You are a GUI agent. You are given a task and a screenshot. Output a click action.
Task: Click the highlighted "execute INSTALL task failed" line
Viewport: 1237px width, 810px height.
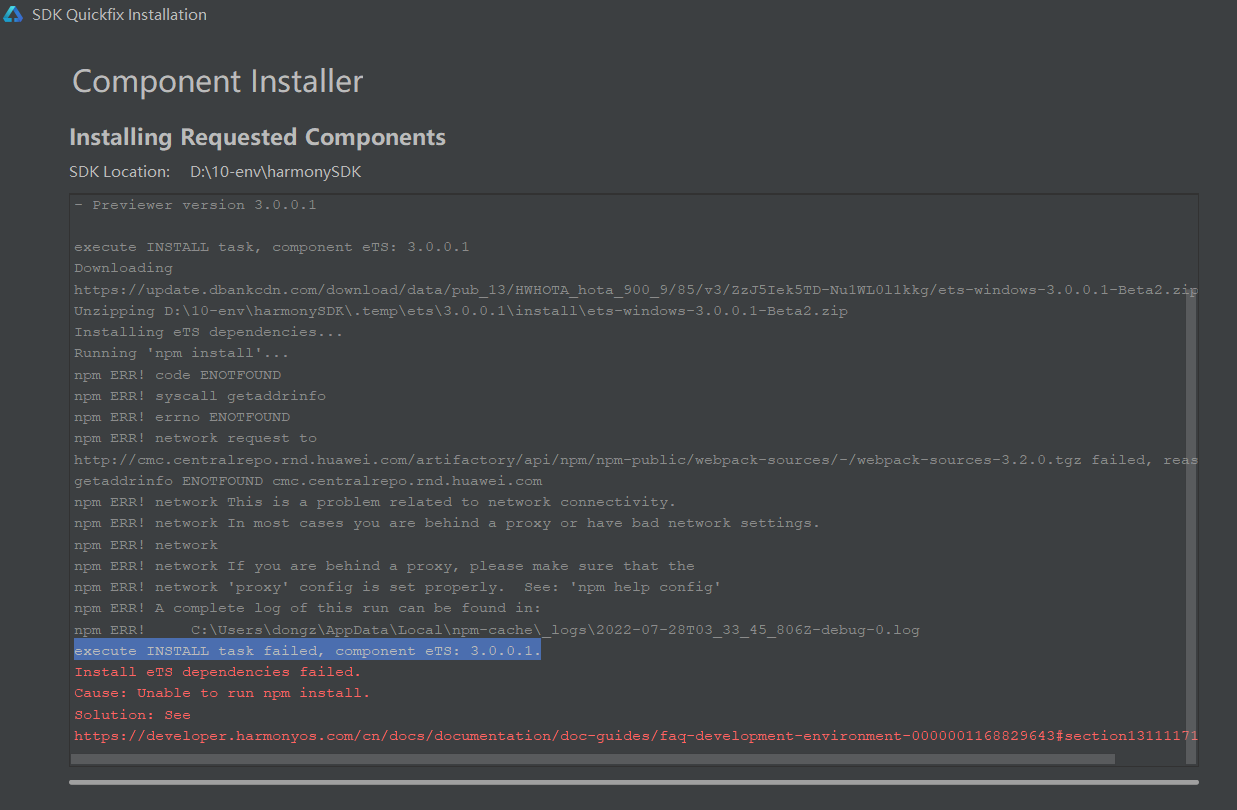pos(307,651)
